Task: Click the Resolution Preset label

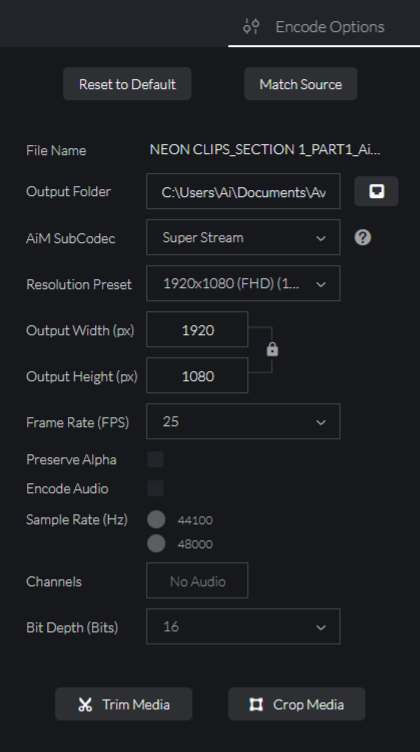Action: click(79, 284)
